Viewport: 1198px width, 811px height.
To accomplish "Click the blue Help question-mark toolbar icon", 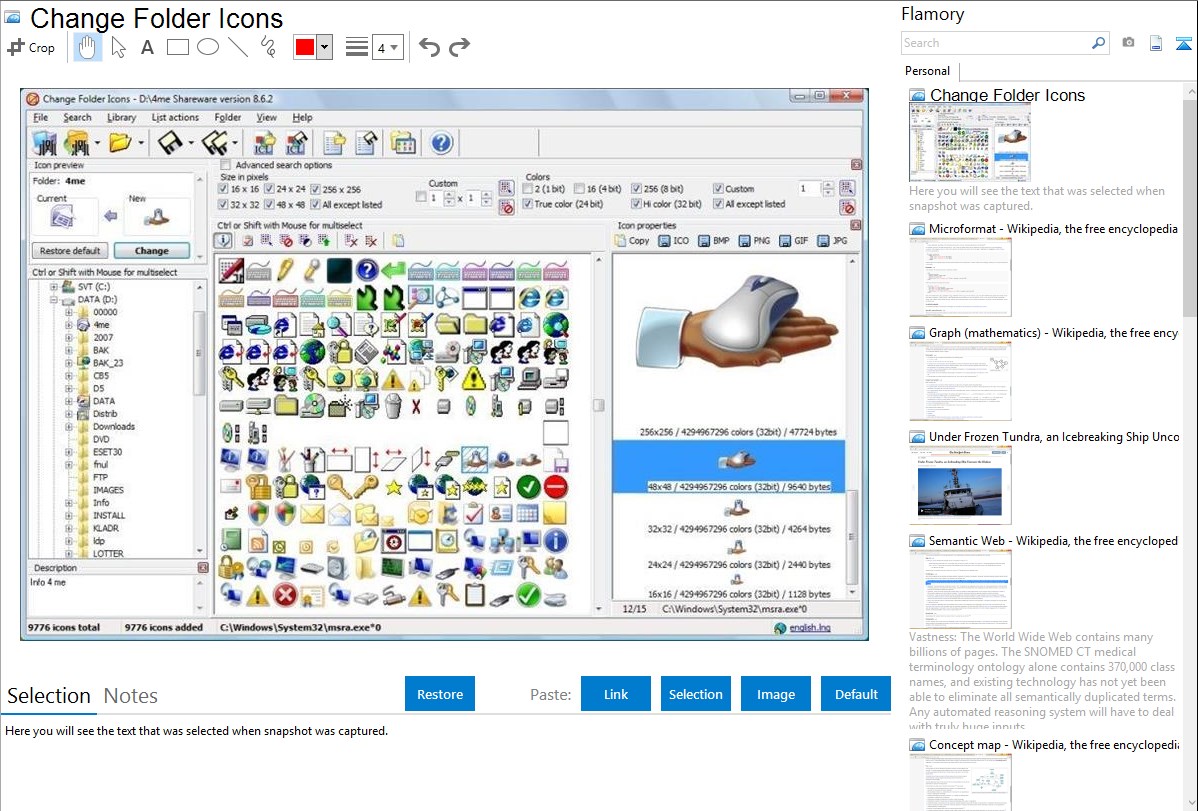I will click(x=442, y=143).
